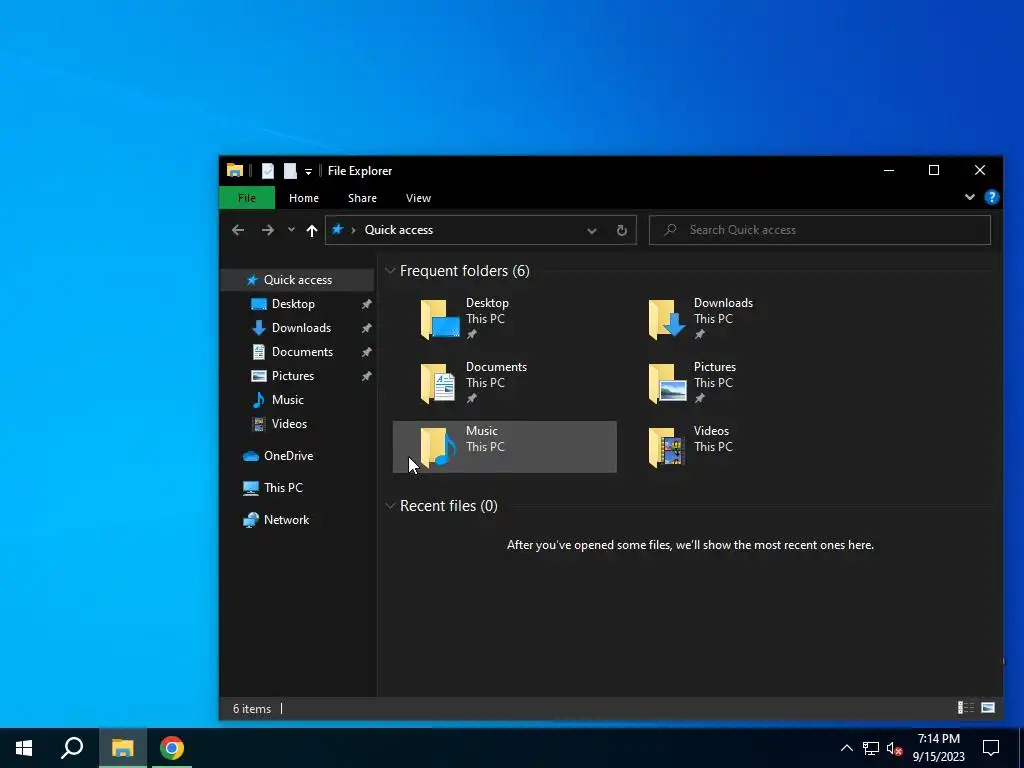Switch to the View ribbon tab

[419, 198]
